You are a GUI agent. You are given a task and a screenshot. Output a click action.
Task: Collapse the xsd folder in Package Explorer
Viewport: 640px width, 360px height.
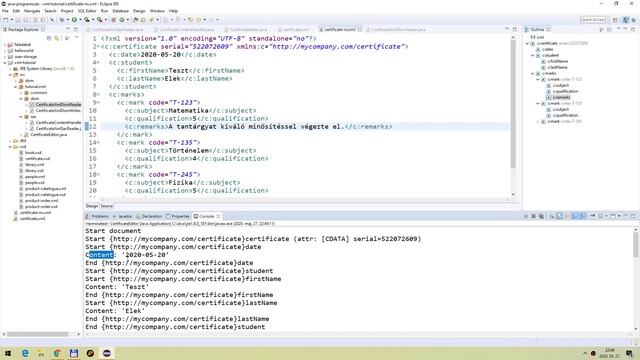(11, 147)
